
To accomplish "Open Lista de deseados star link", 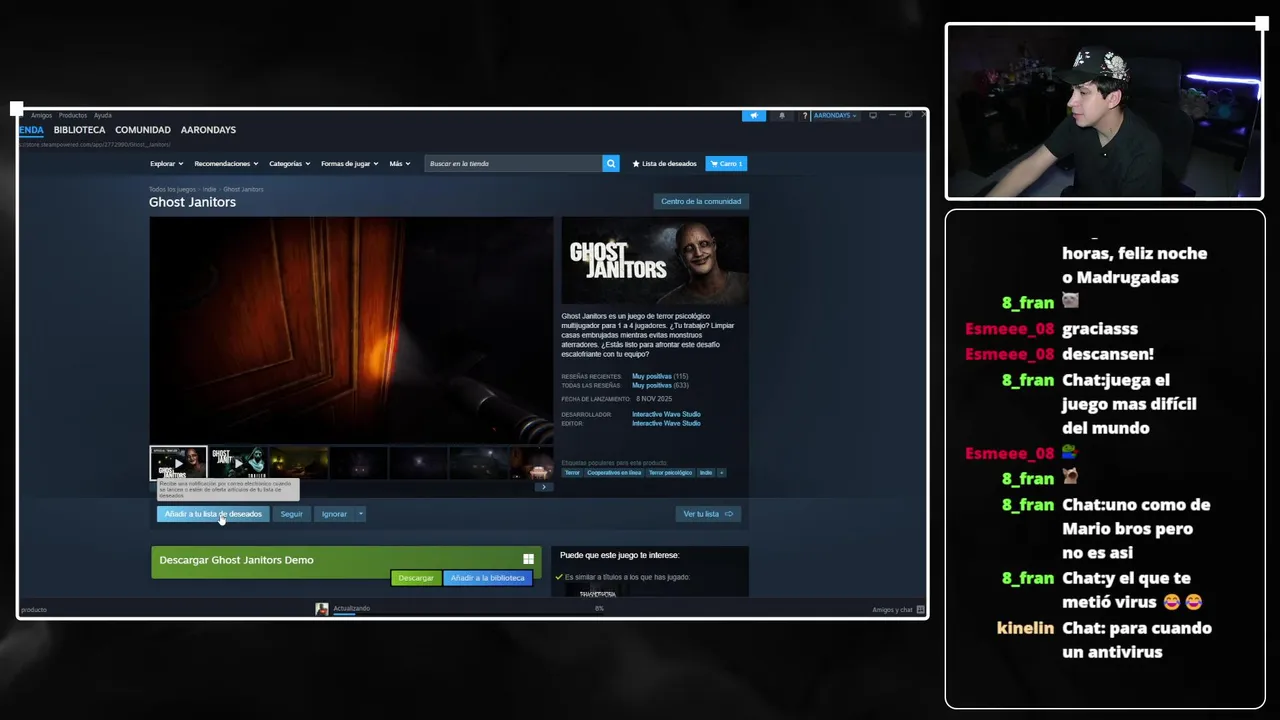I will point(664,163).
